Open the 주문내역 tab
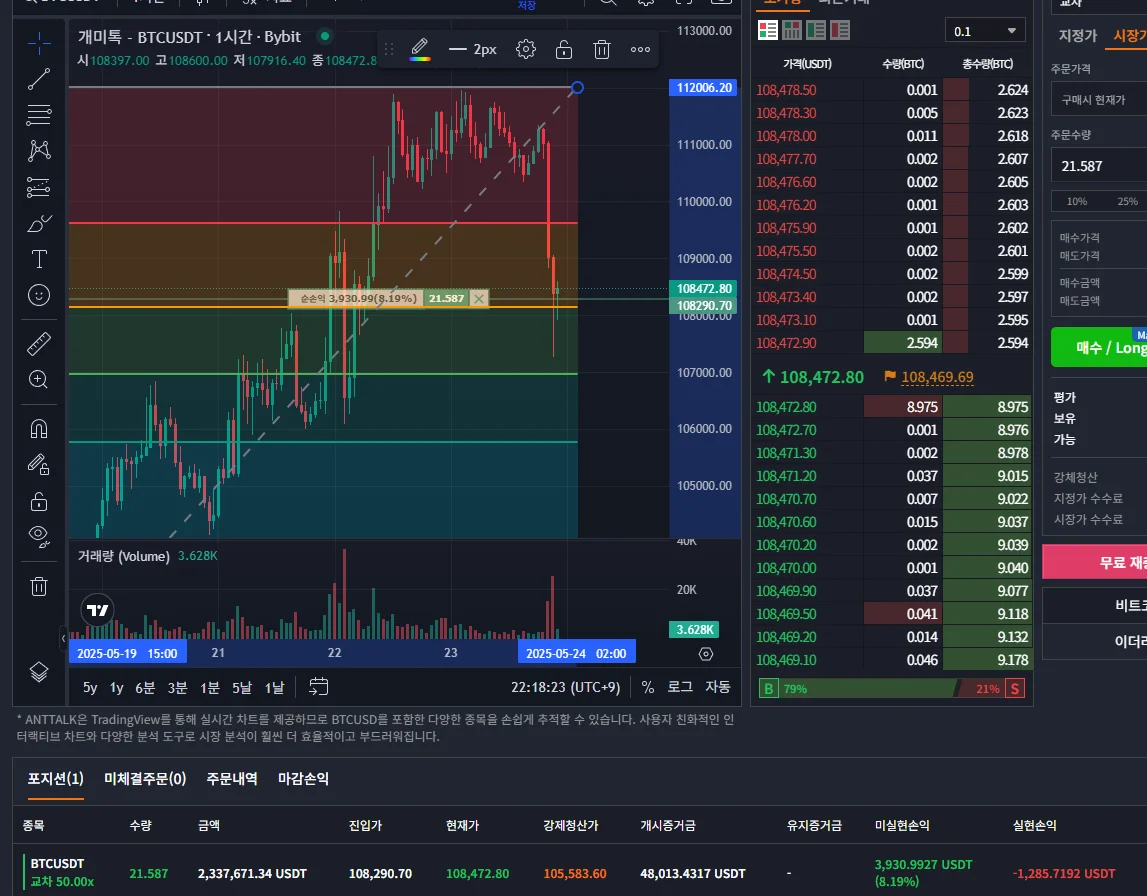This screenshot has width=1147, height=896. pos(232,778)
